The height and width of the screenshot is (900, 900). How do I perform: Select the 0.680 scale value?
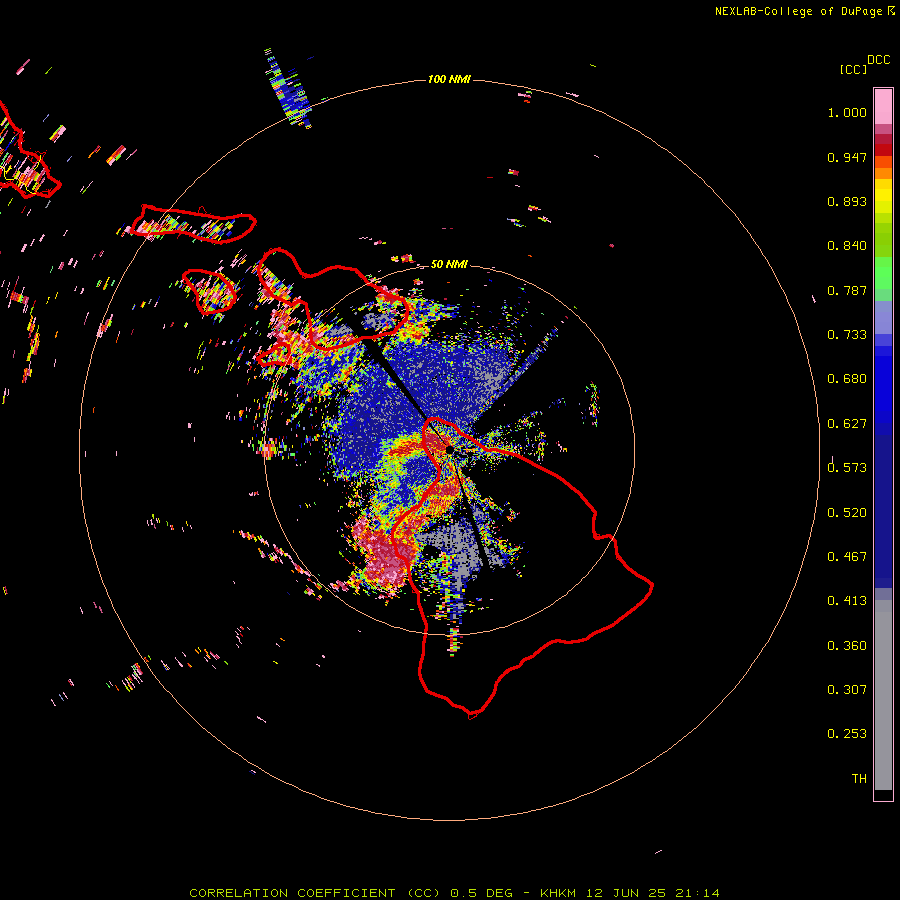[847, 379]
